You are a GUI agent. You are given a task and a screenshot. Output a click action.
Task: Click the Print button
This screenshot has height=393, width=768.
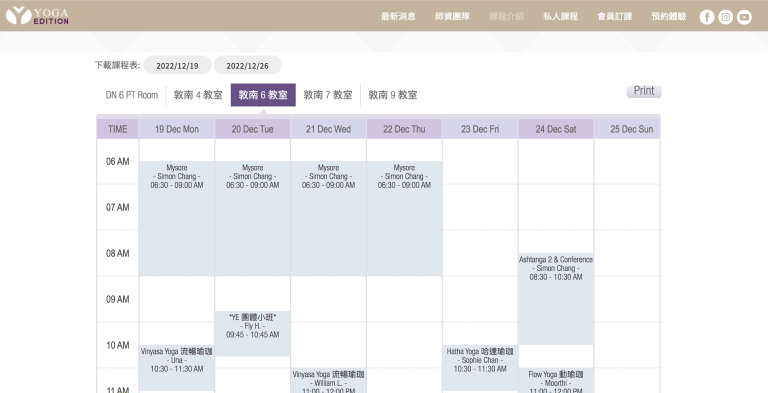point(644,91)
